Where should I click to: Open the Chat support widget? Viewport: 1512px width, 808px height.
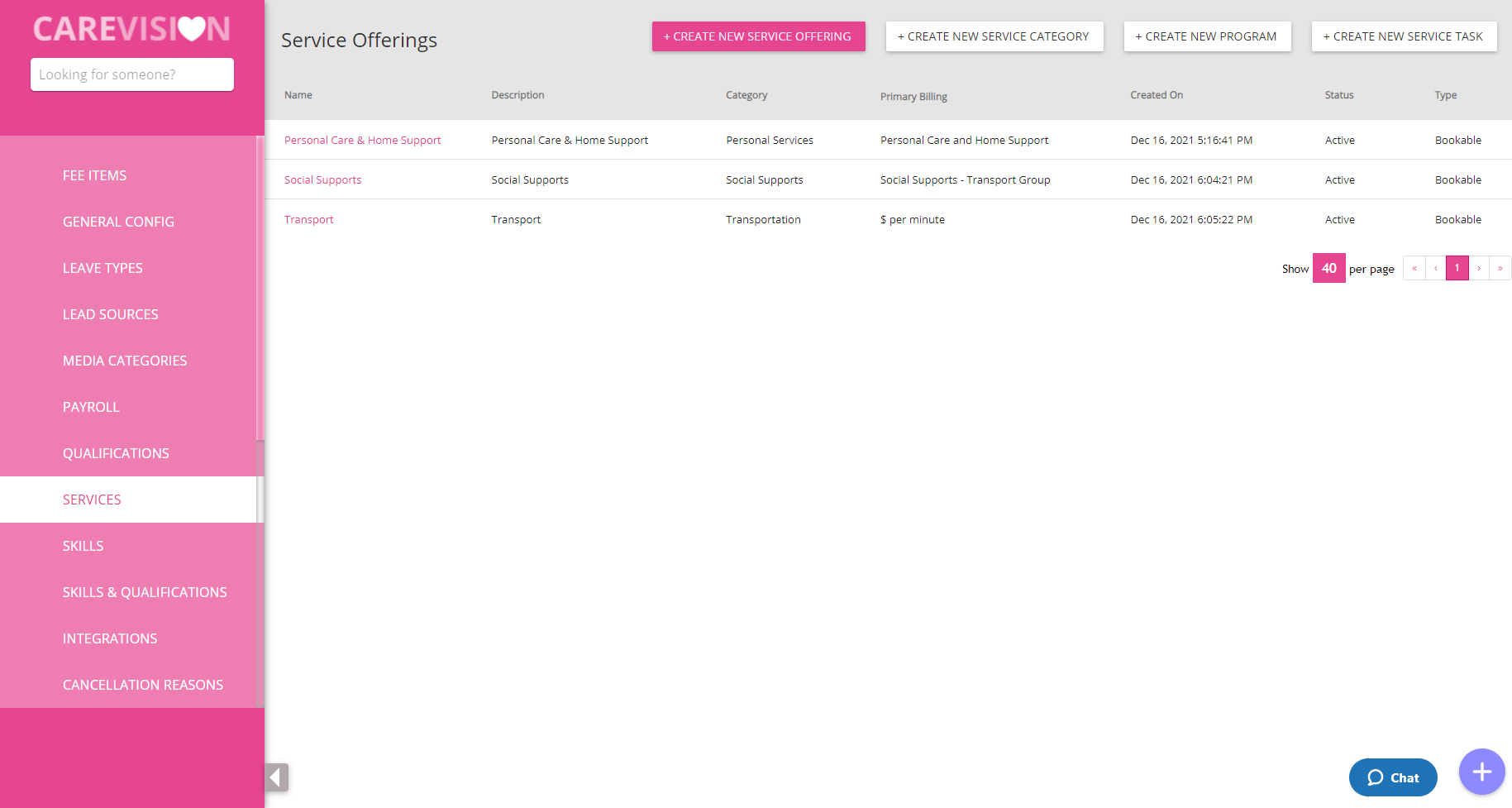pos(1393,777)
